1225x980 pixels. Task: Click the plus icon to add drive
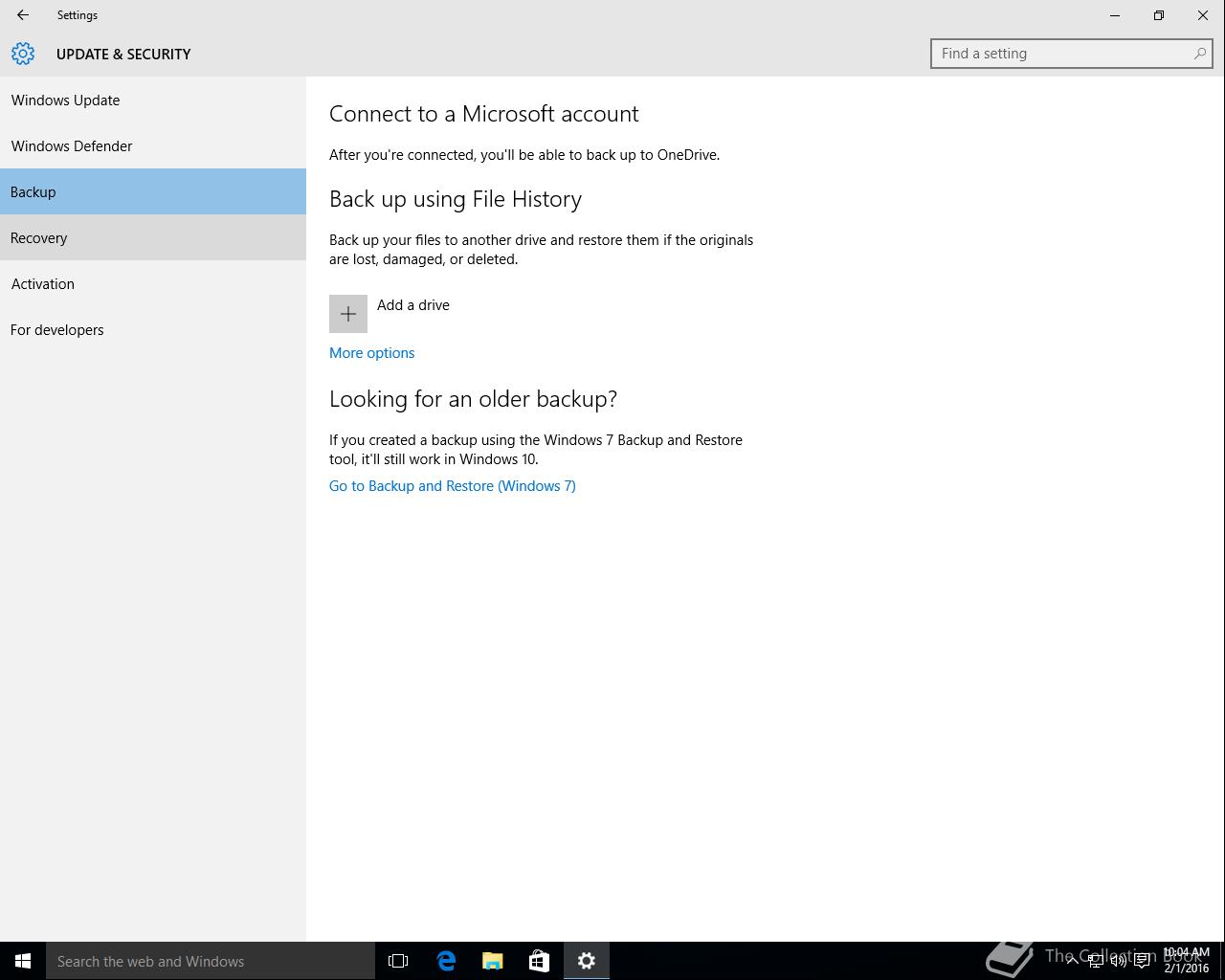coord(348,314)
